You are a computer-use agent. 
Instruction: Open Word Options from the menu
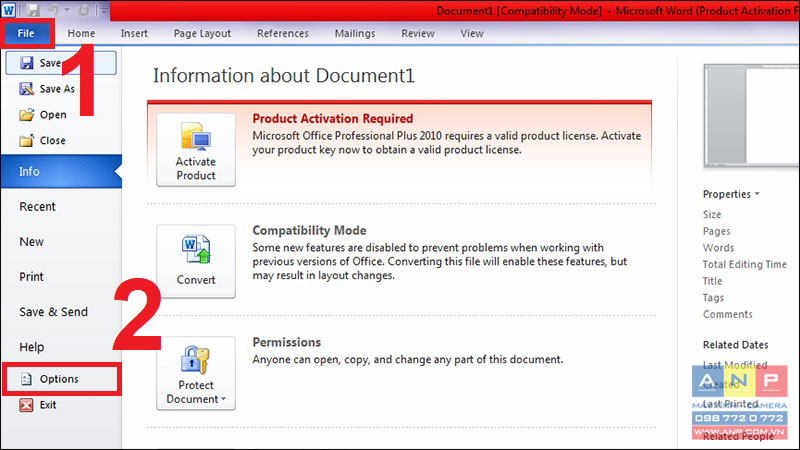tap(62, 379)
